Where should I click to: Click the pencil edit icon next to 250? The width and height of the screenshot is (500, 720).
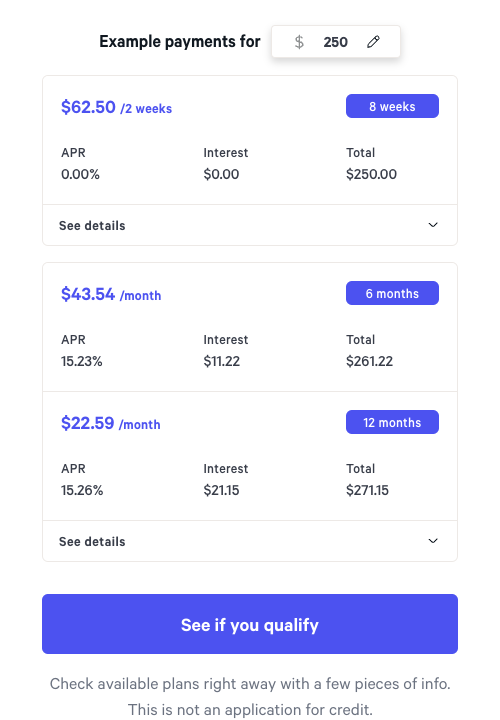(373, 42)
